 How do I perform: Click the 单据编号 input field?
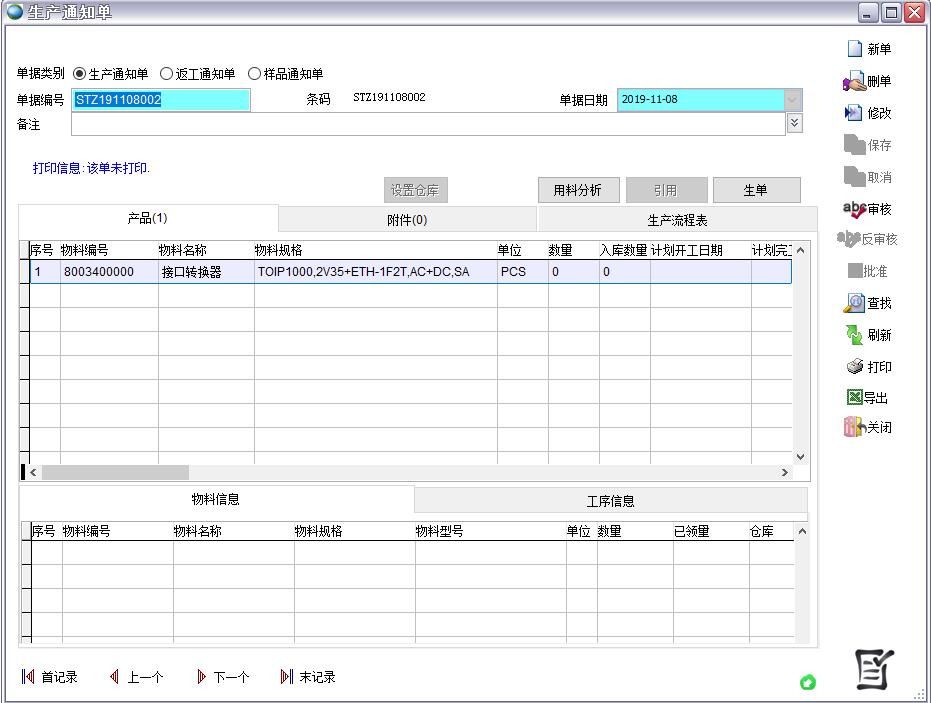click(x=160, y=100)
